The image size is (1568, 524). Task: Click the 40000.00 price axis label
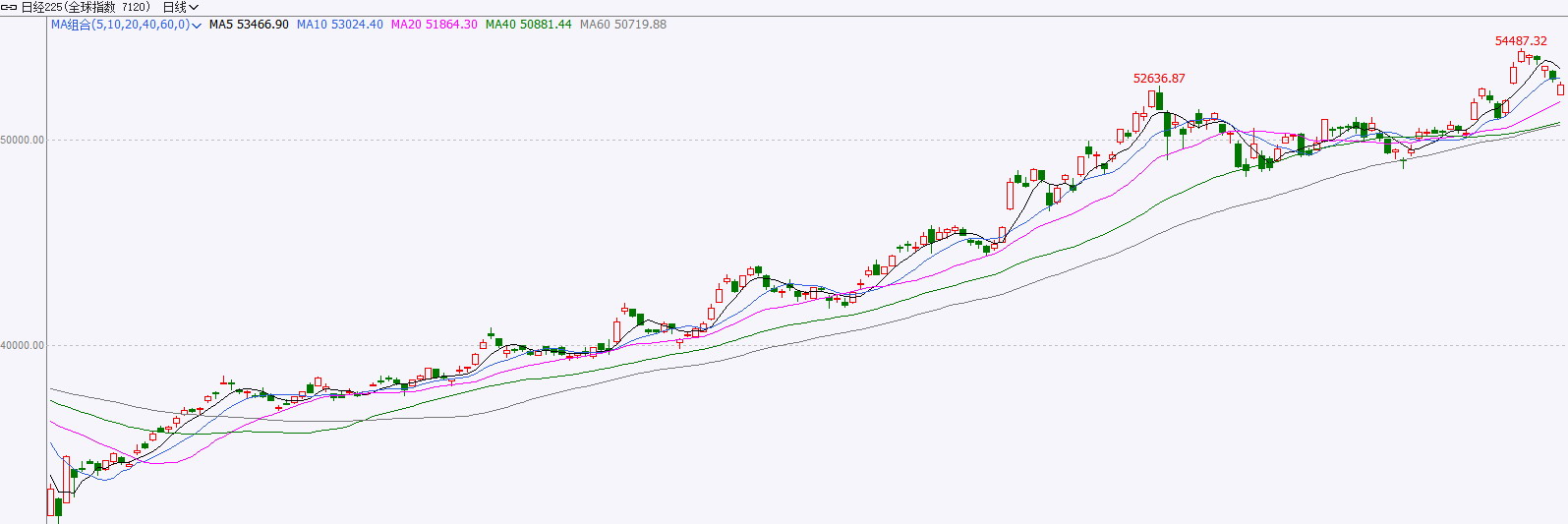pos(23,346)
